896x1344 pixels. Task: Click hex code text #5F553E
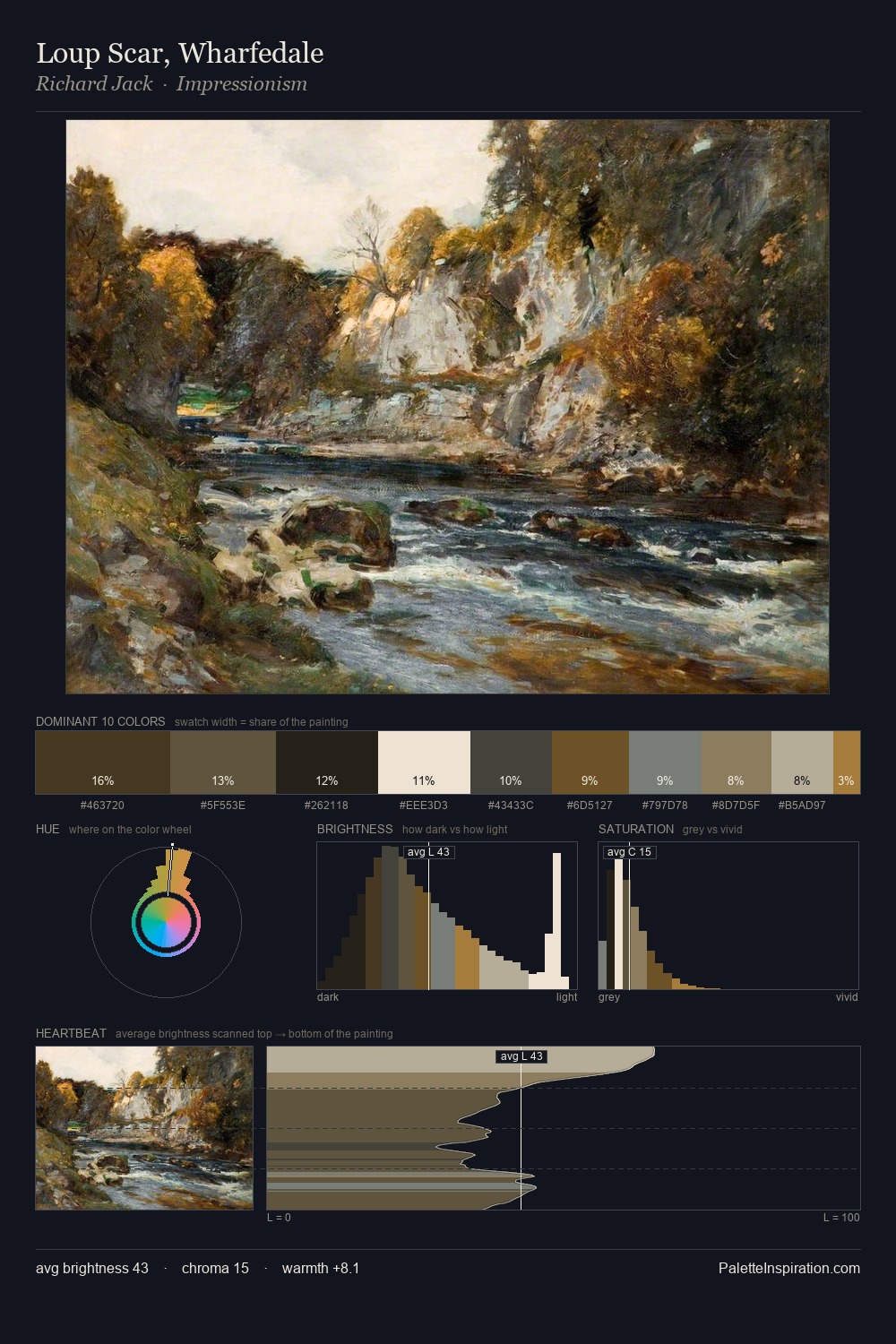point(223,806)
